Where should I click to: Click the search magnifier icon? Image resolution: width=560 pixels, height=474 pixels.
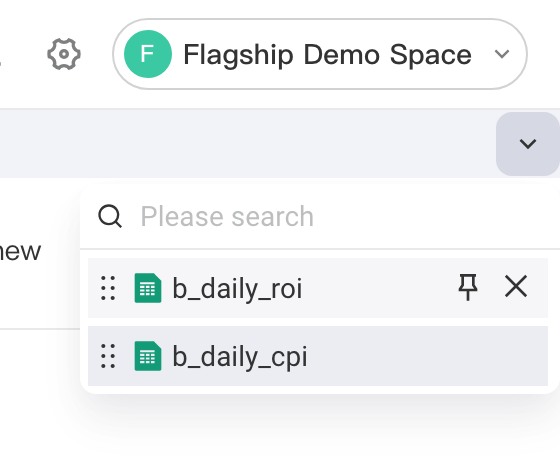tap(110, 216)
